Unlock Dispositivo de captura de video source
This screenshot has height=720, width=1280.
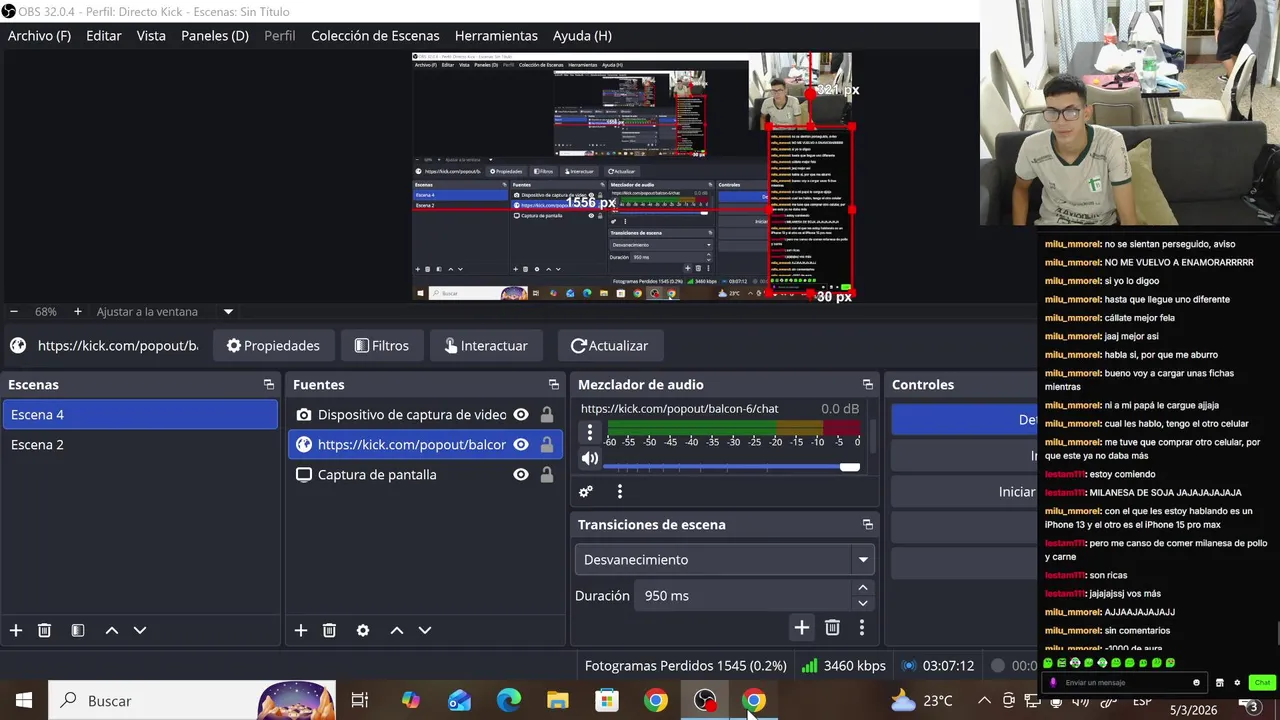547,414
